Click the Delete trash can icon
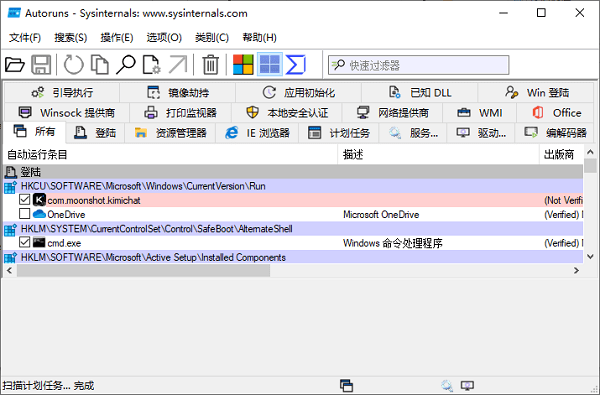 point(210,64)
